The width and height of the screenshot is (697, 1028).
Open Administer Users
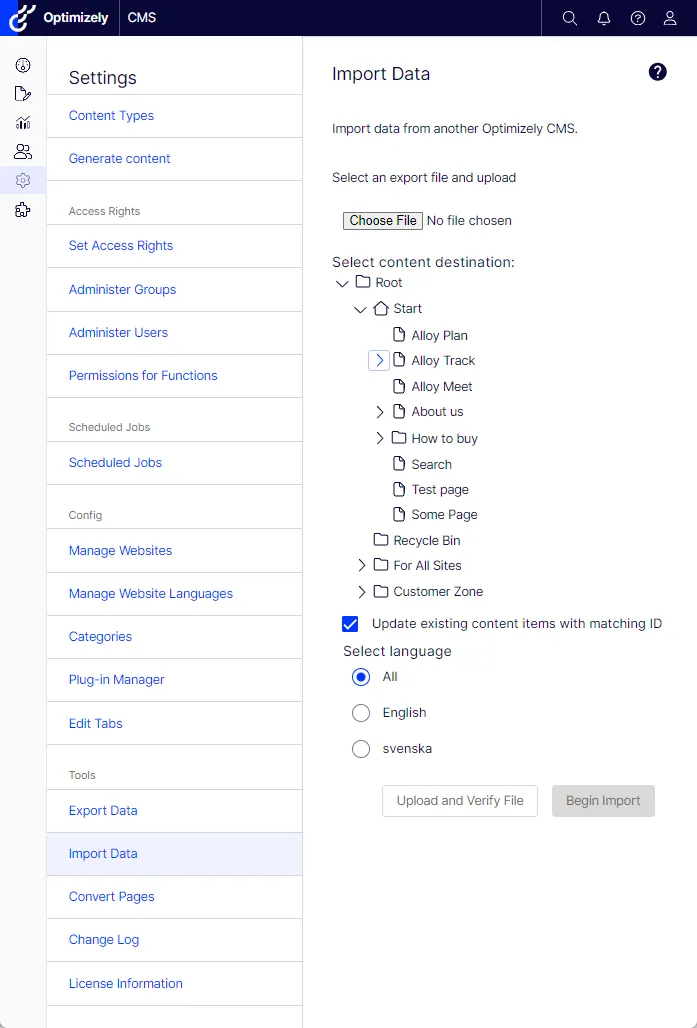tap(174, 332)
